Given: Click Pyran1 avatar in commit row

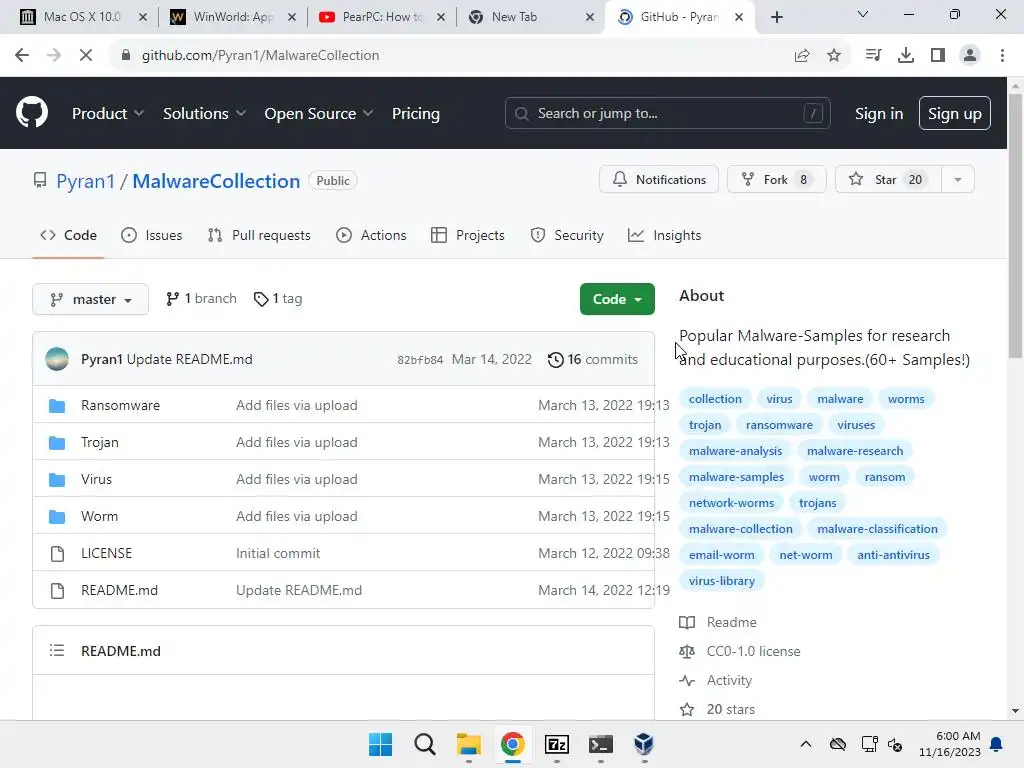Looking at the screenshot, I should click(x=57, y=359).
